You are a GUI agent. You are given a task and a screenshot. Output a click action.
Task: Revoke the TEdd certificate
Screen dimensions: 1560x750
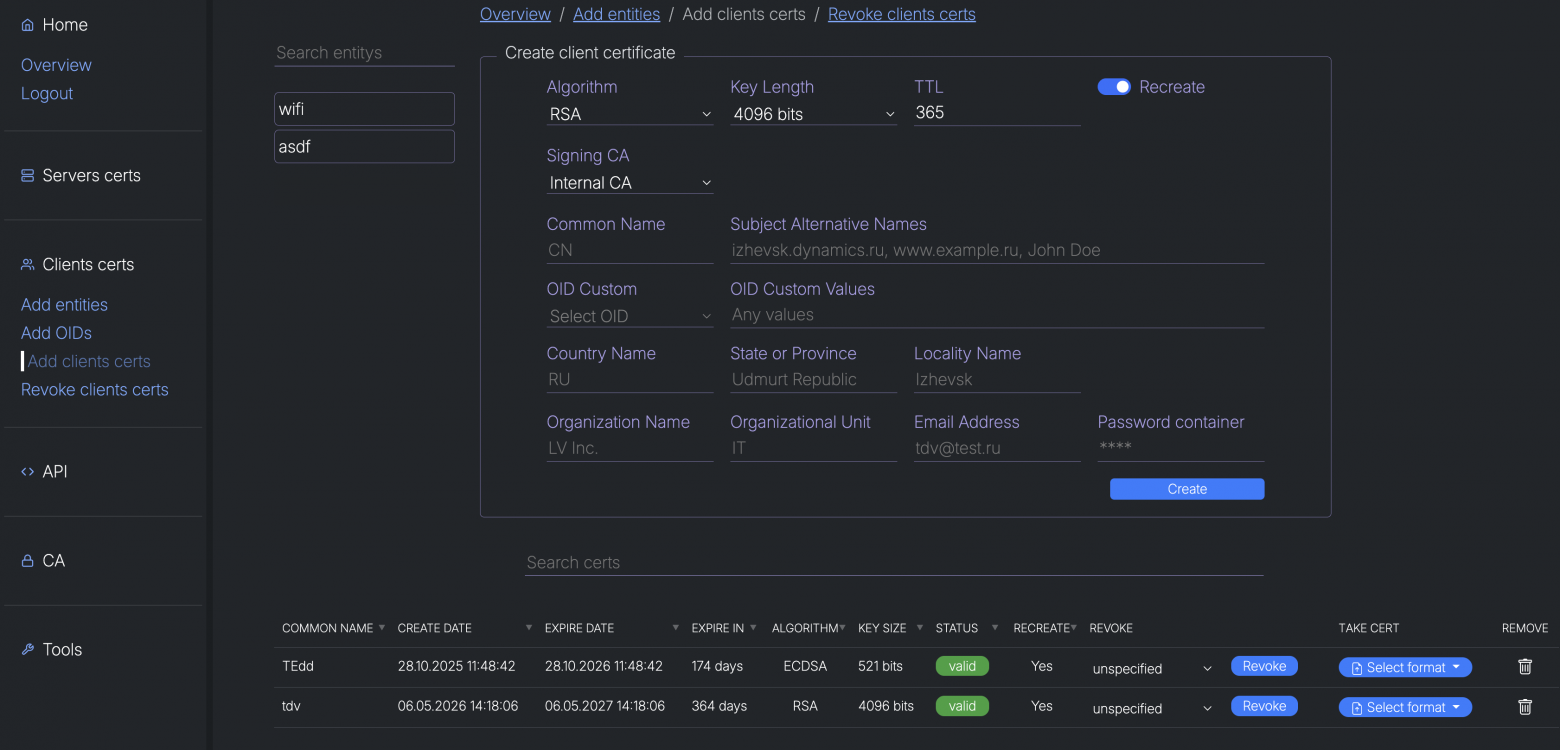(1264, 666)
